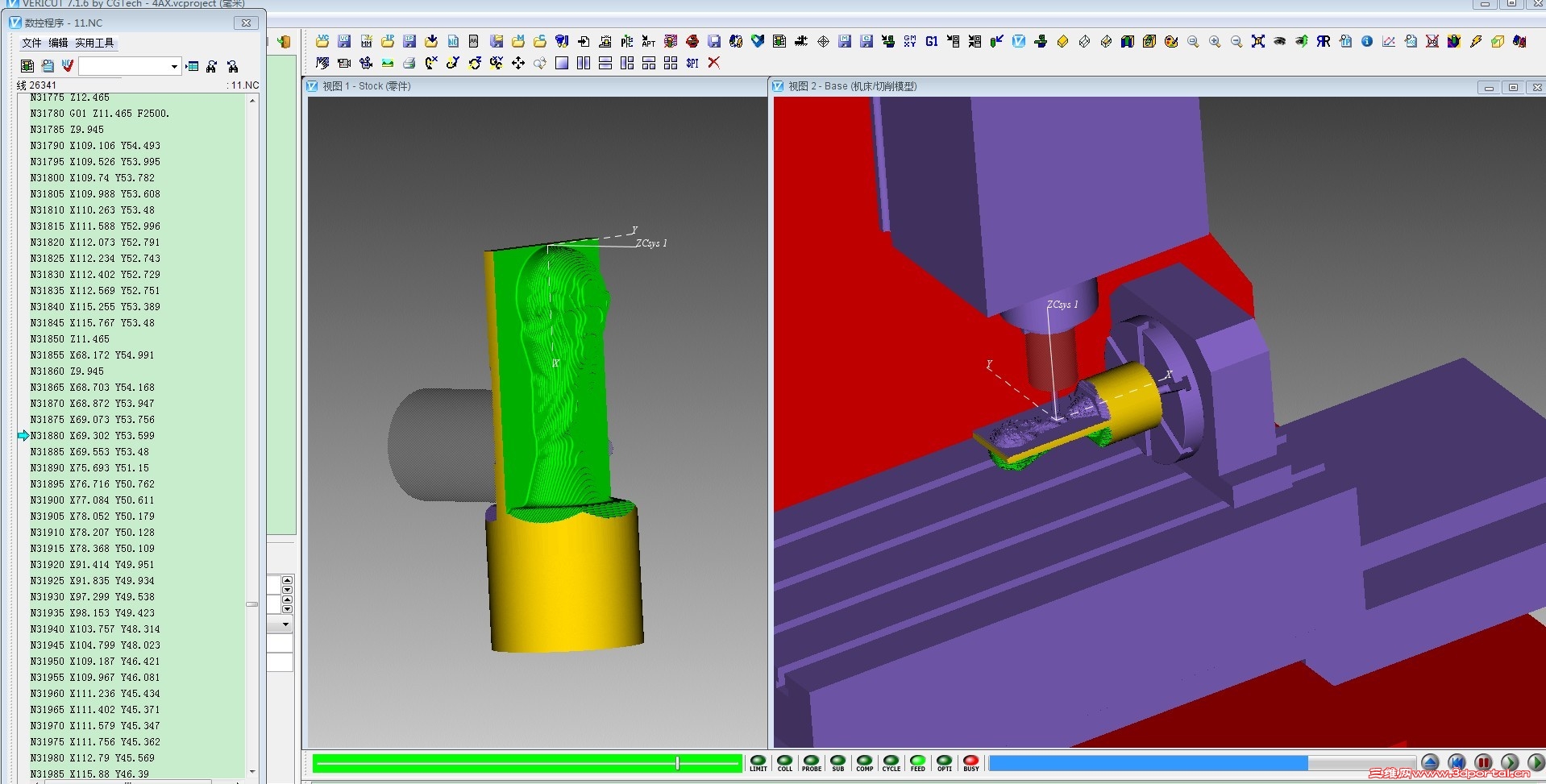
Task: Fit view to window icon
Action: (x=1258, y=41)
